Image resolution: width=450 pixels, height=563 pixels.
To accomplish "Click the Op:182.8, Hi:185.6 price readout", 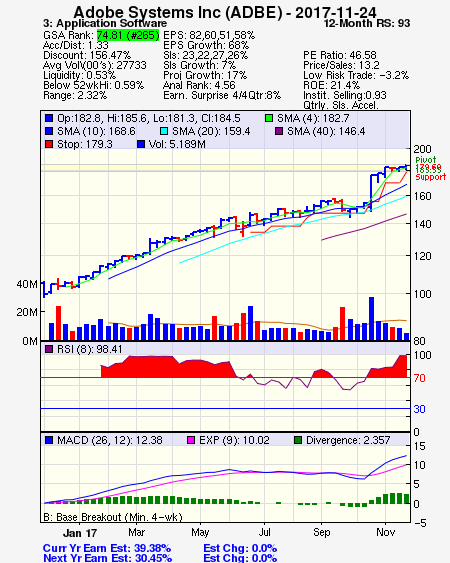I will [149, 118].
